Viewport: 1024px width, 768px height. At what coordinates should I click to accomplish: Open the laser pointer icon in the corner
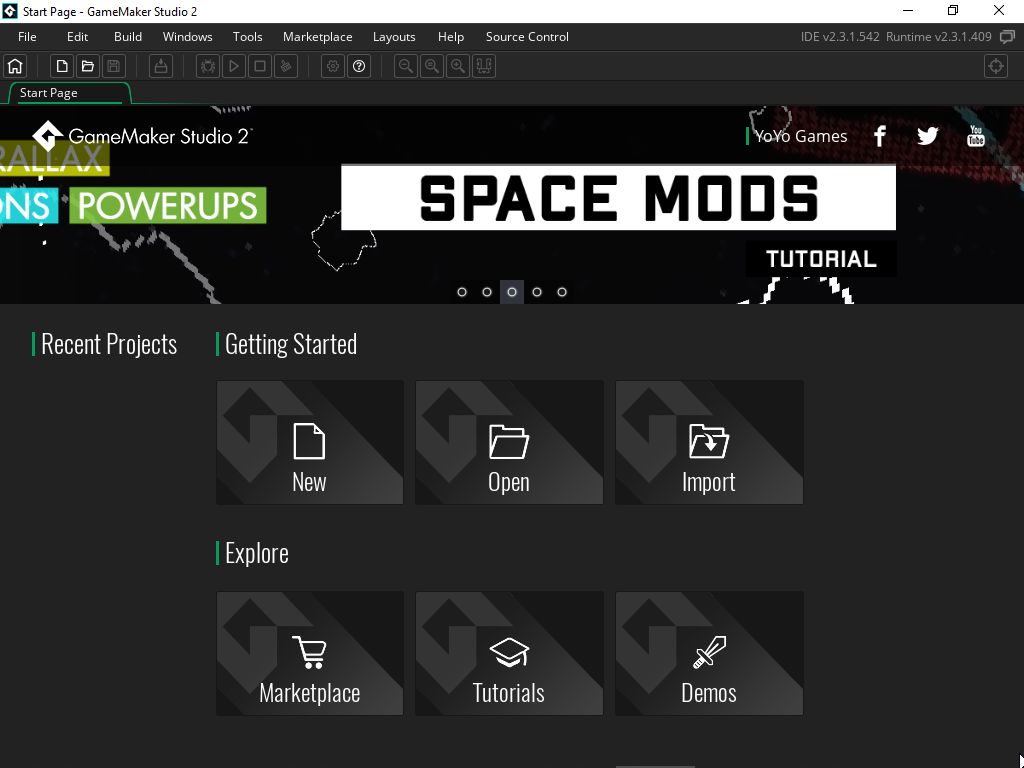pos(995,66)
